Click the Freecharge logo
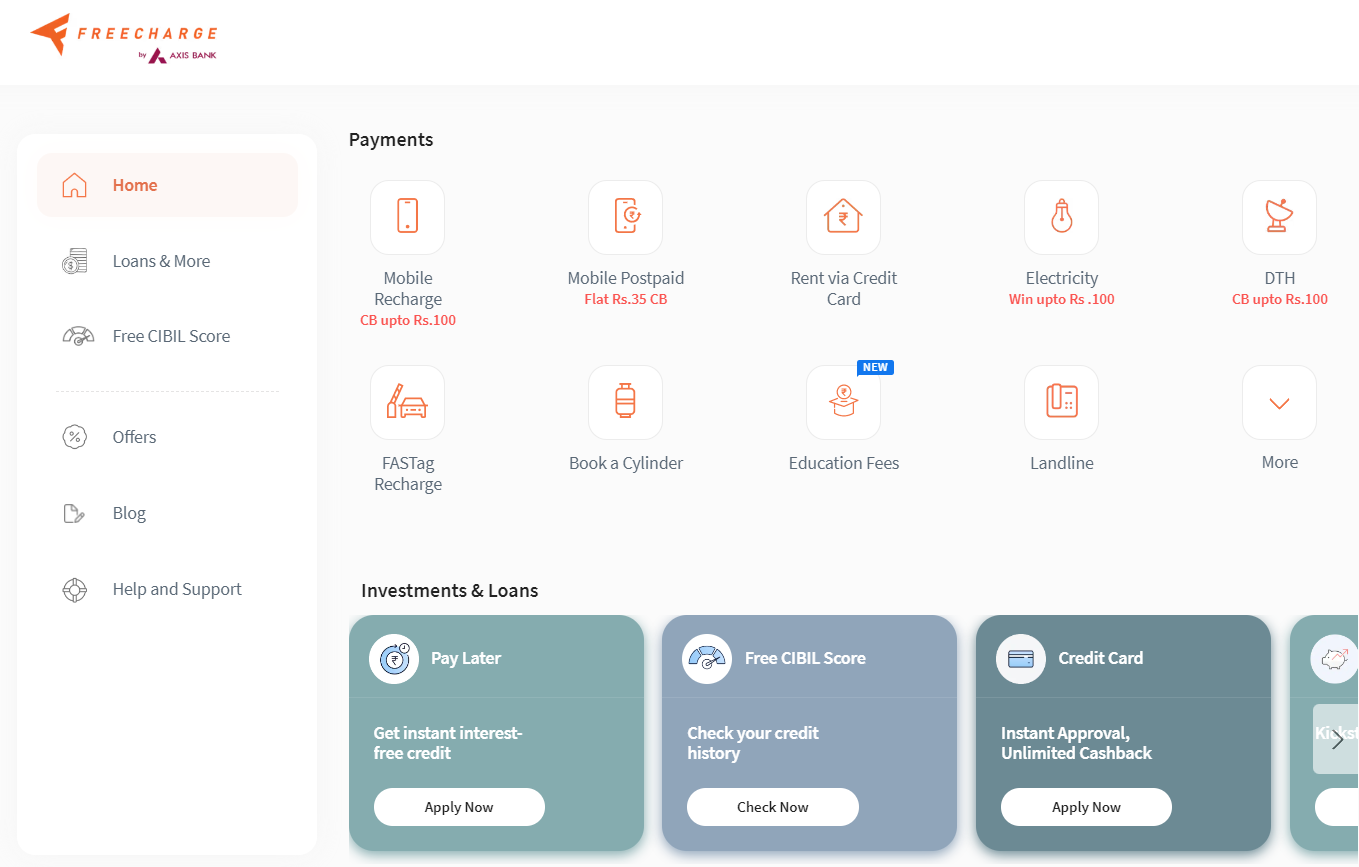The image size is (1359, 867). tap(124, 39)
